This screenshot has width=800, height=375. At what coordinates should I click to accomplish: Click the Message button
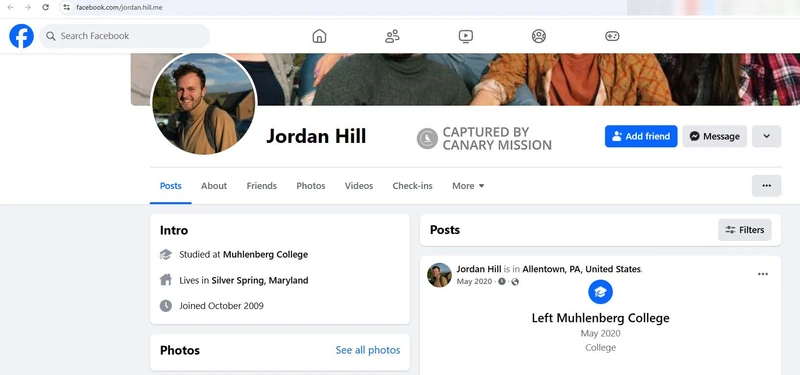tap(714, 136)
